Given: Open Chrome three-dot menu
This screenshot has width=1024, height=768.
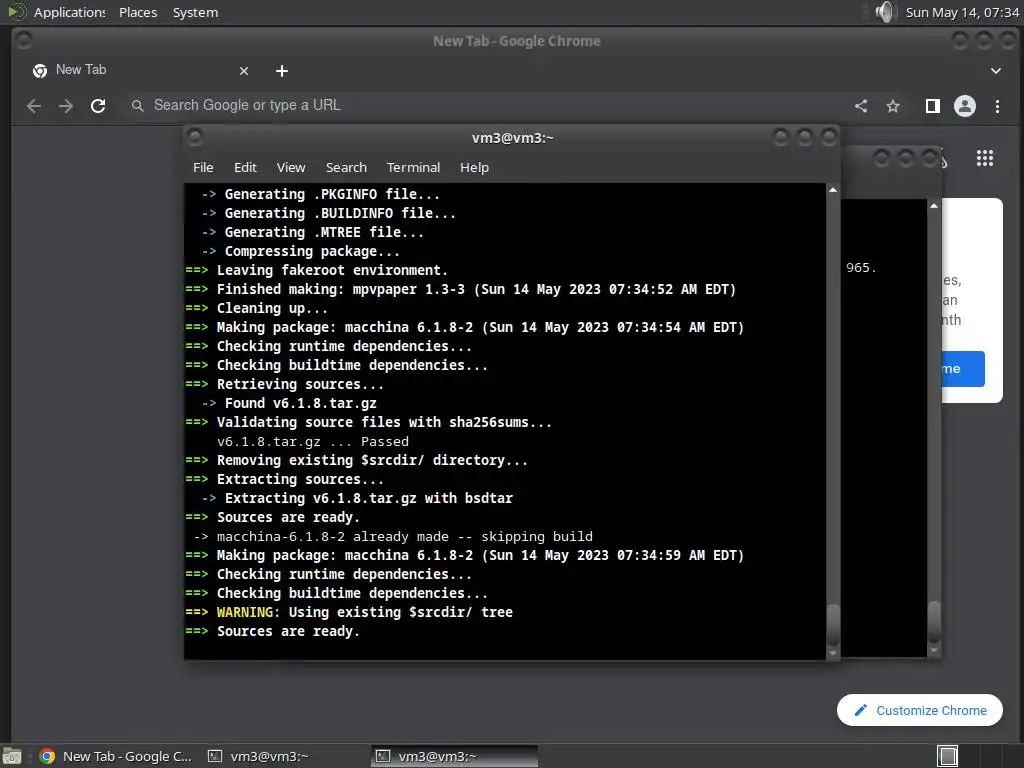Looking at the screenshot, I should 997,106.
